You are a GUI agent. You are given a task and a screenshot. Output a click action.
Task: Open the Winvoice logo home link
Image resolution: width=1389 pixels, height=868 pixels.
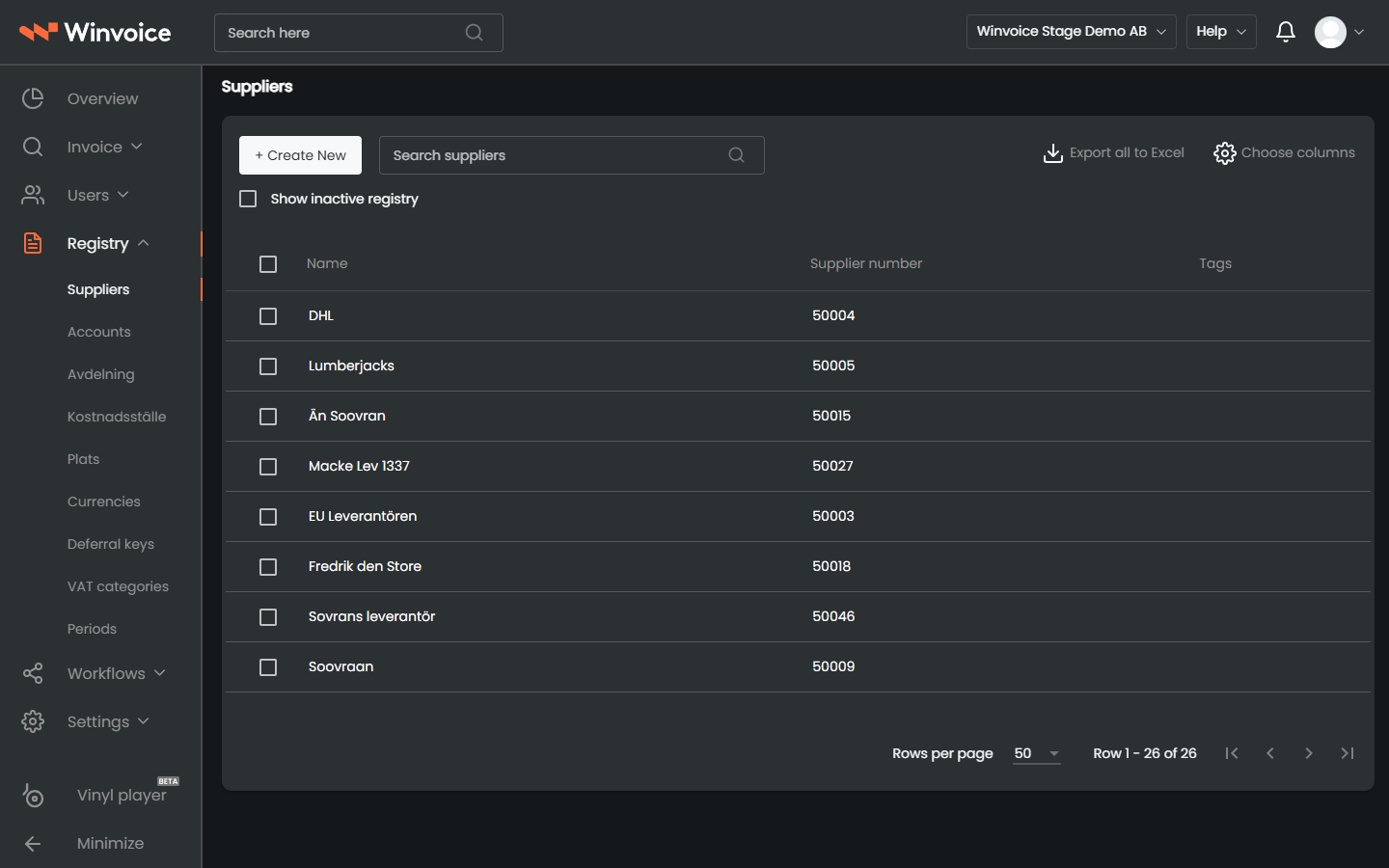click(x=95, y=32)
